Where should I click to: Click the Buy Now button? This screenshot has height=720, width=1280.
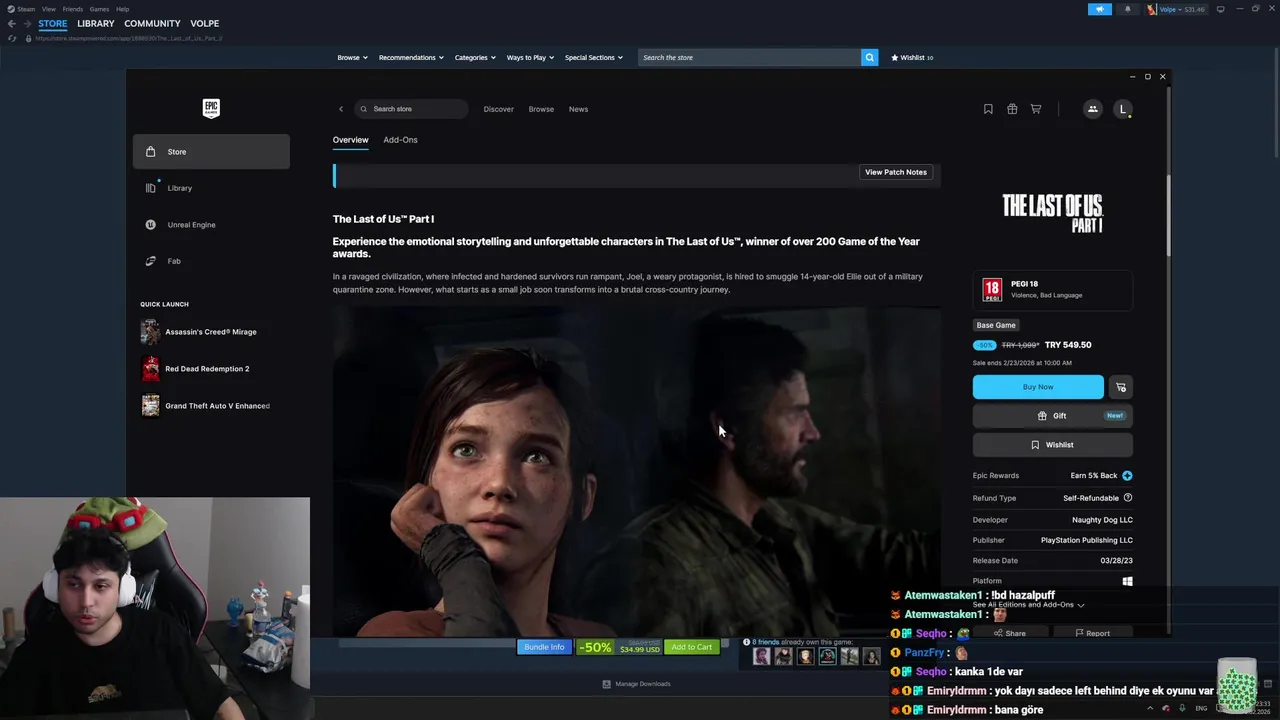click(1038, 387)
